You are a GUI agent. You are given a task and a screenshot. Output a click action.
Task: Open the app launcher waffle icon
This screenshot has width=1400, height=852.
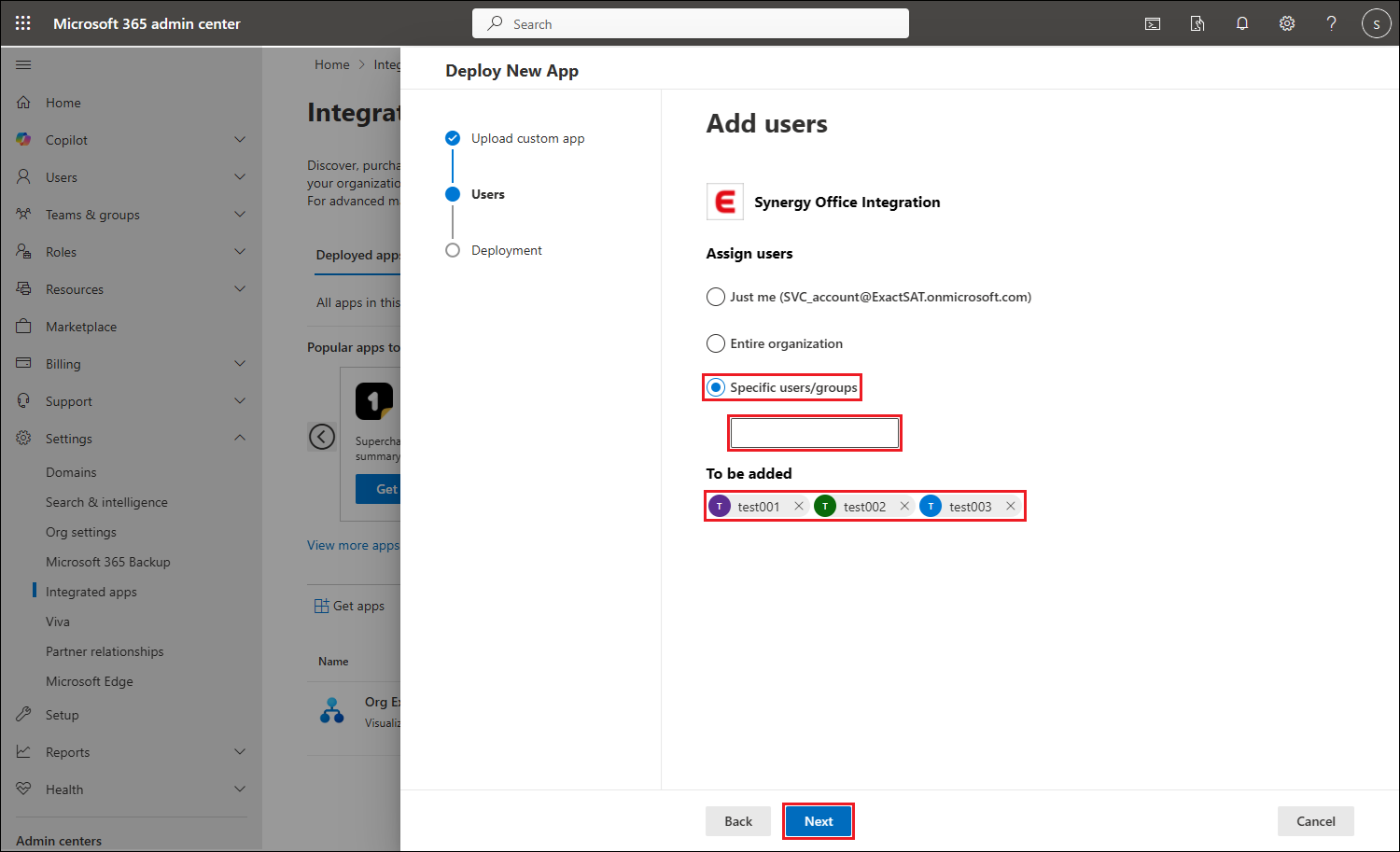(23, 23)
